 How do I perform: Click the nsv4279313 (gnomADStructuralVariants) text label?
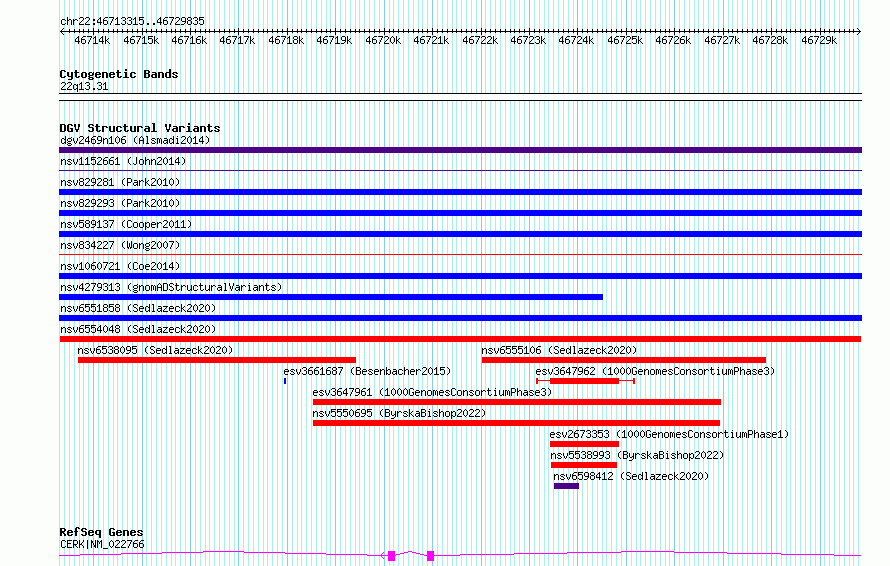pos(171,287)
